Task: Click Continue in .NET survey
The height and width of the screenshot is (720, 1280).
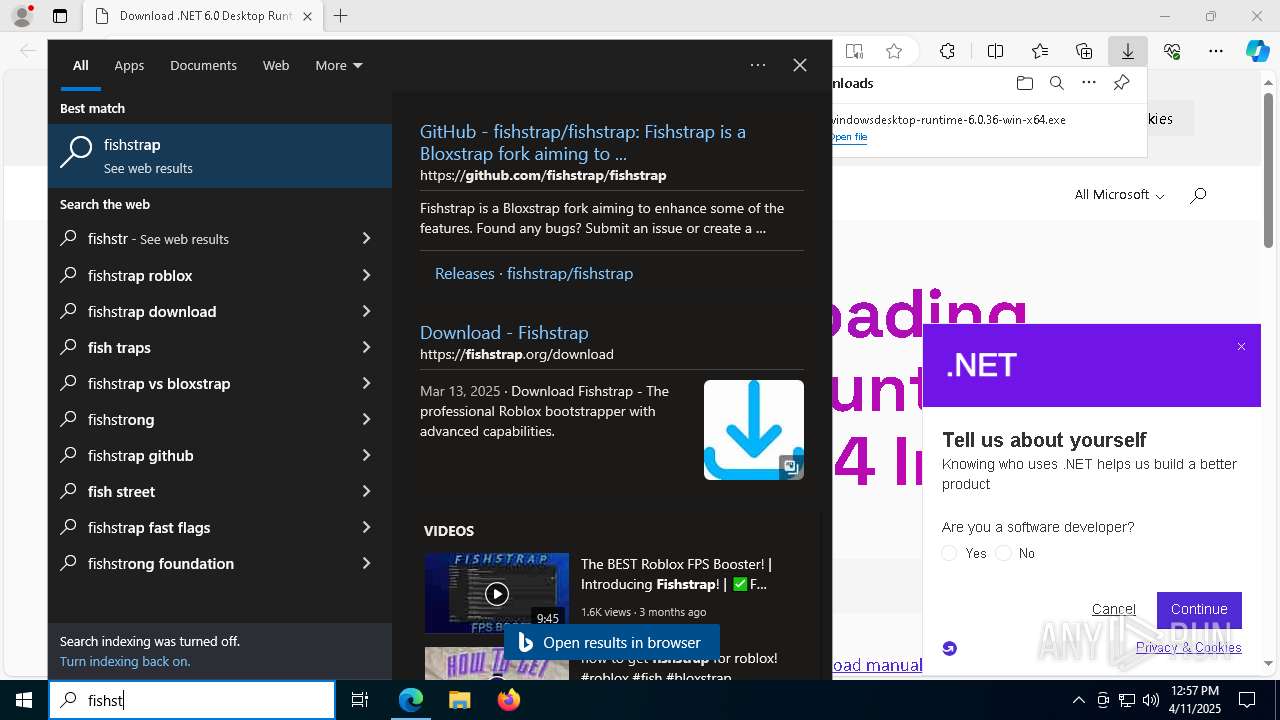Action: click(x=1199, y=609)
